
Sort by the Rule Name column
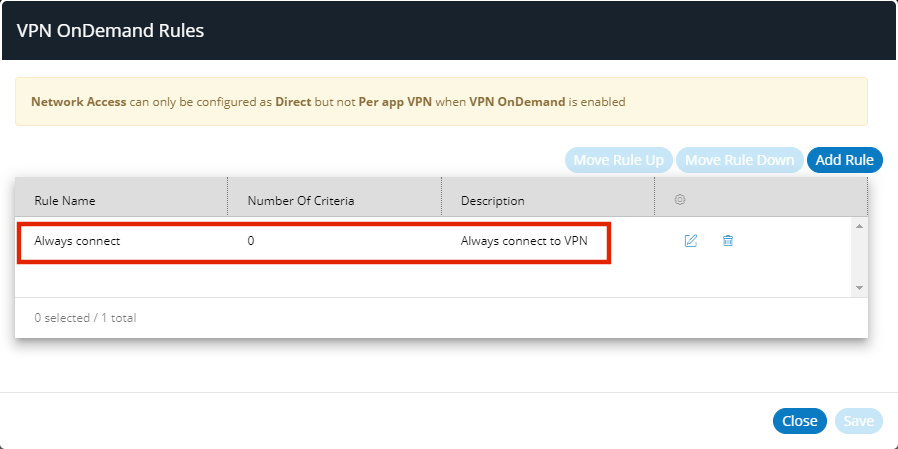click(65, 201)
